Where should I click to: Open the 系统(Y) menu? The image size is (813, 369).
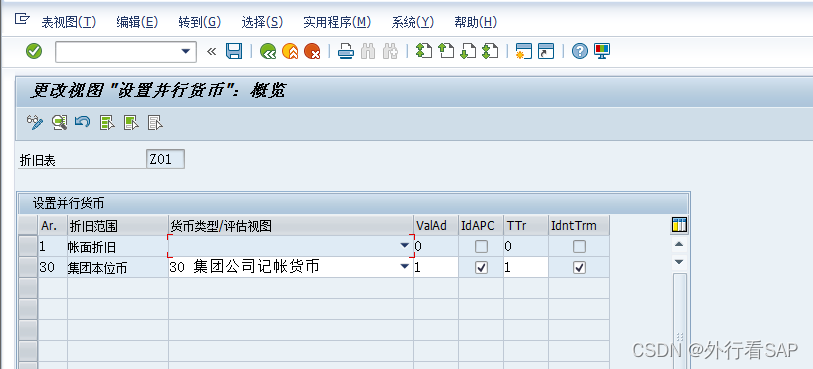coord(413,22)
